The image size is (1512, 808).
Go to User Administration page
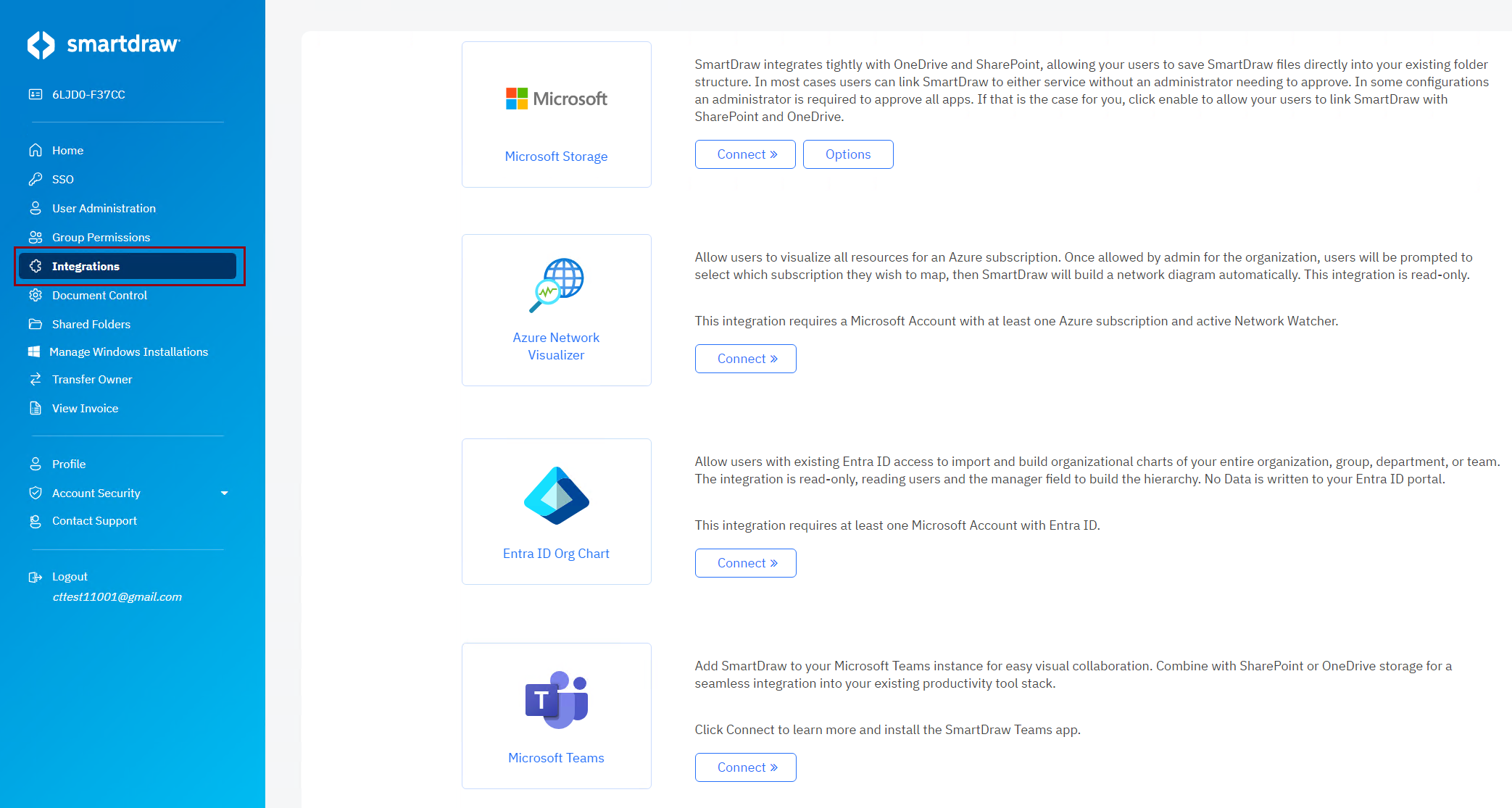(104, 208)
